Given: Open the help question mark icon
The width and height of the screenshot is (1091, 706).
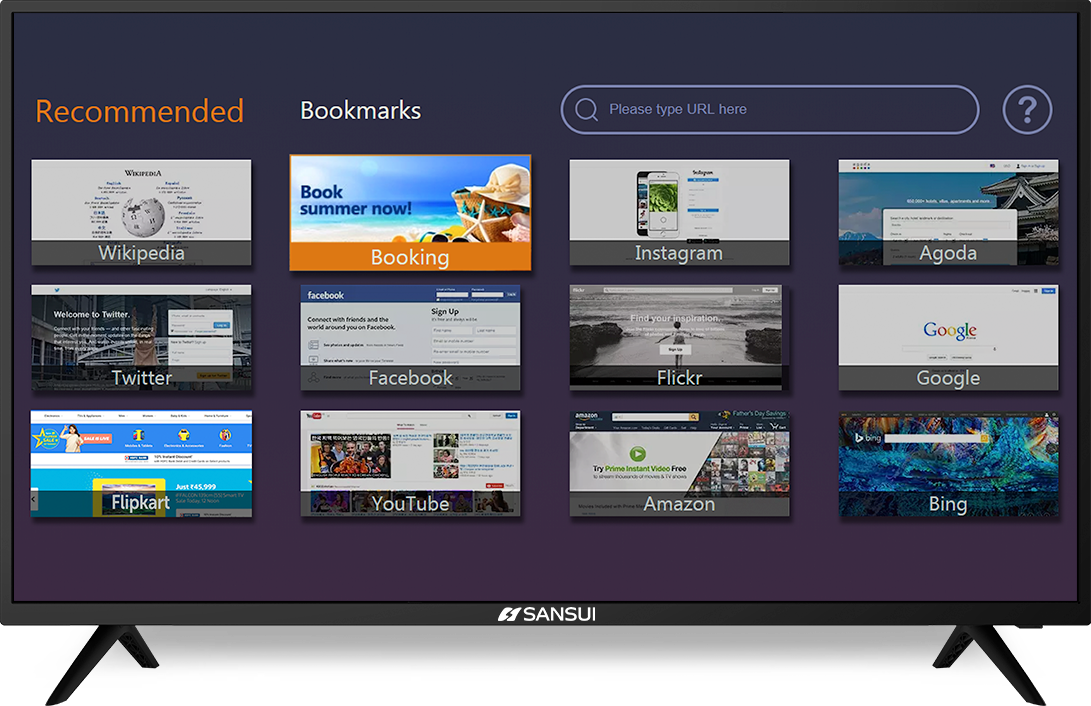Looking at the screenshot, I should point(1027,110).
